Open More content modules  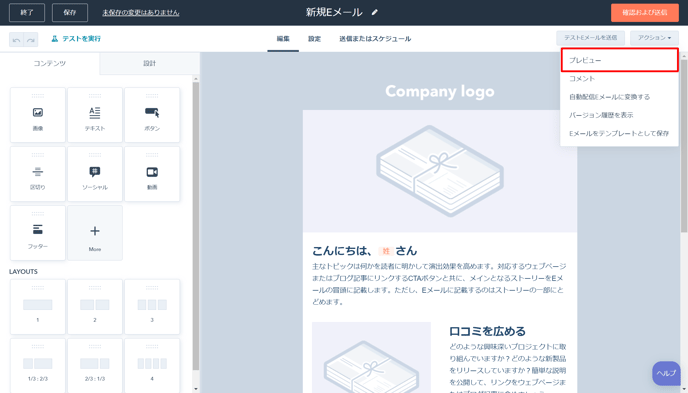(x=95, y=233)
